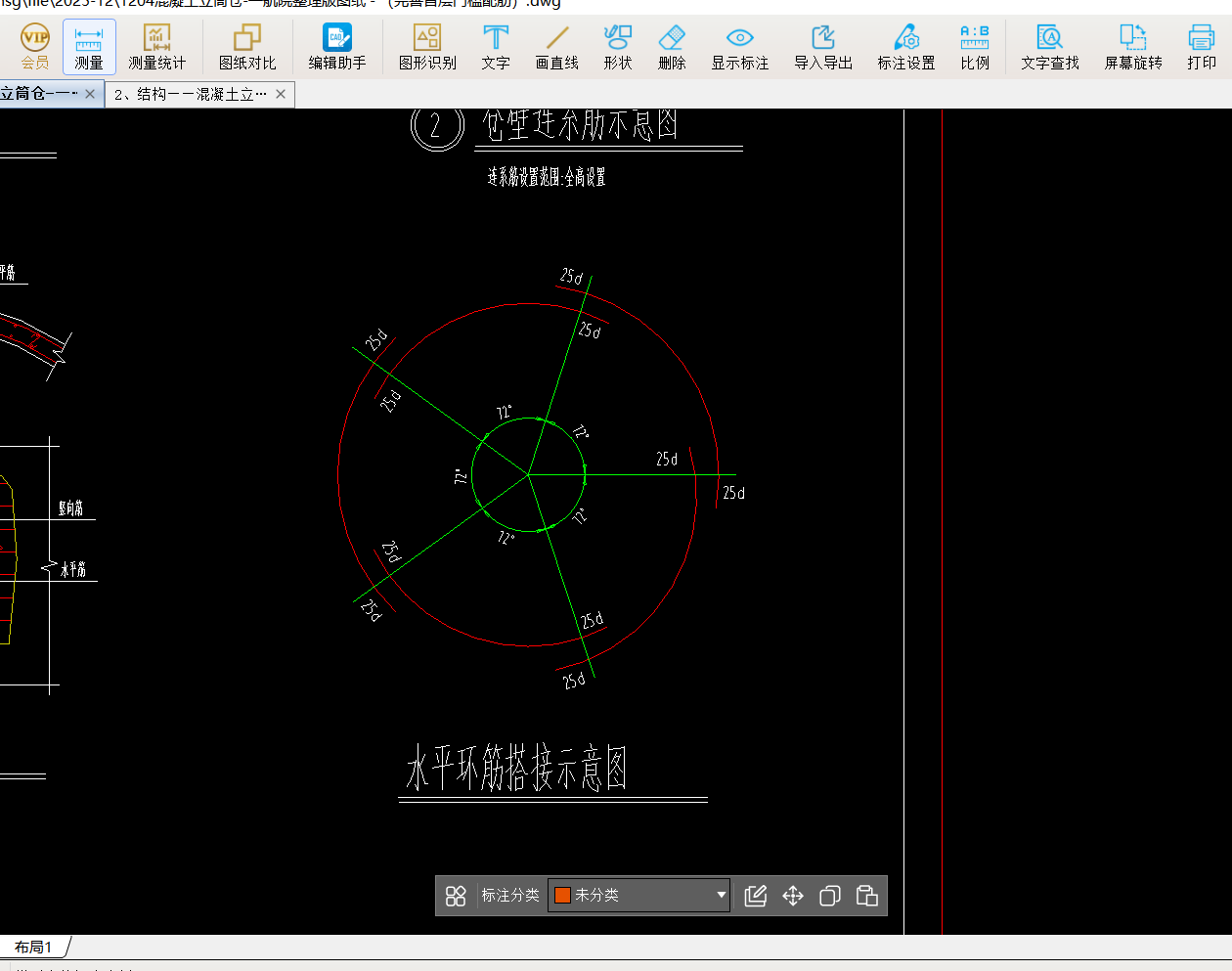Click the move annotation arrows icon
This screenshot has width=1232, height=971.
coord(793,896)
